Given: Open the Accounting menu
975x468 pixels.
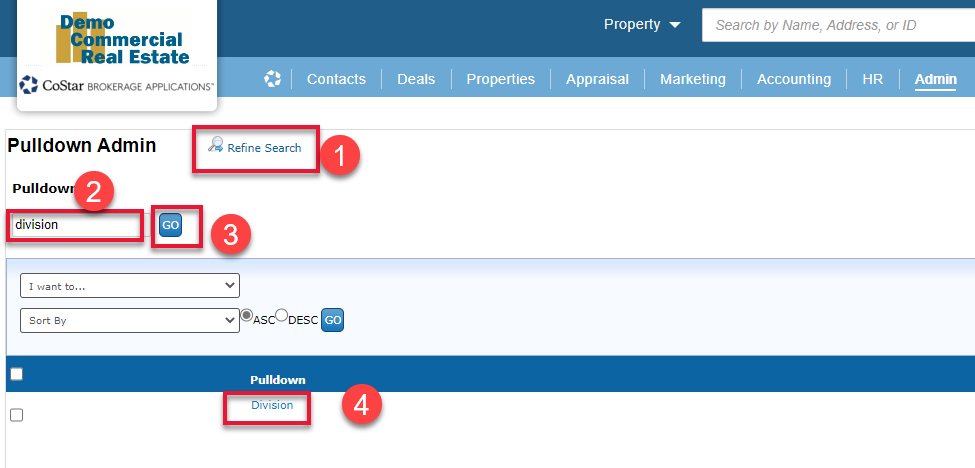Looking at the screenshot, I should (793, 79).
